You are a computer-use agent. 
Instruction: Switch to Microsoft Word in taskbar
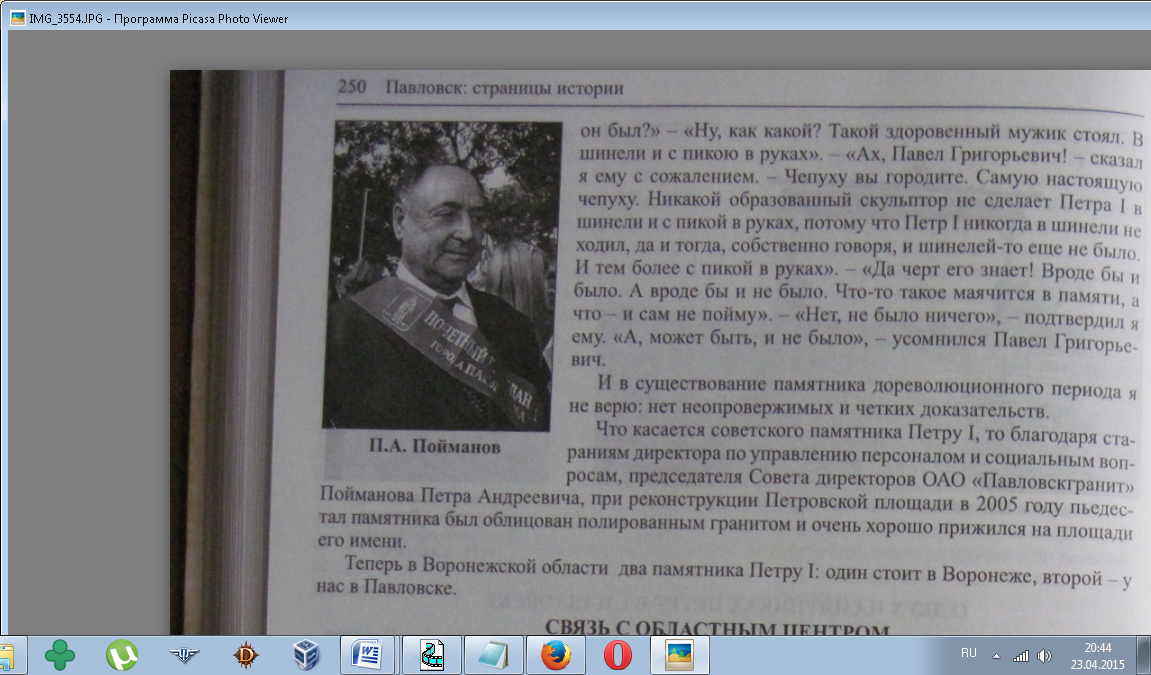click(369, 654)
